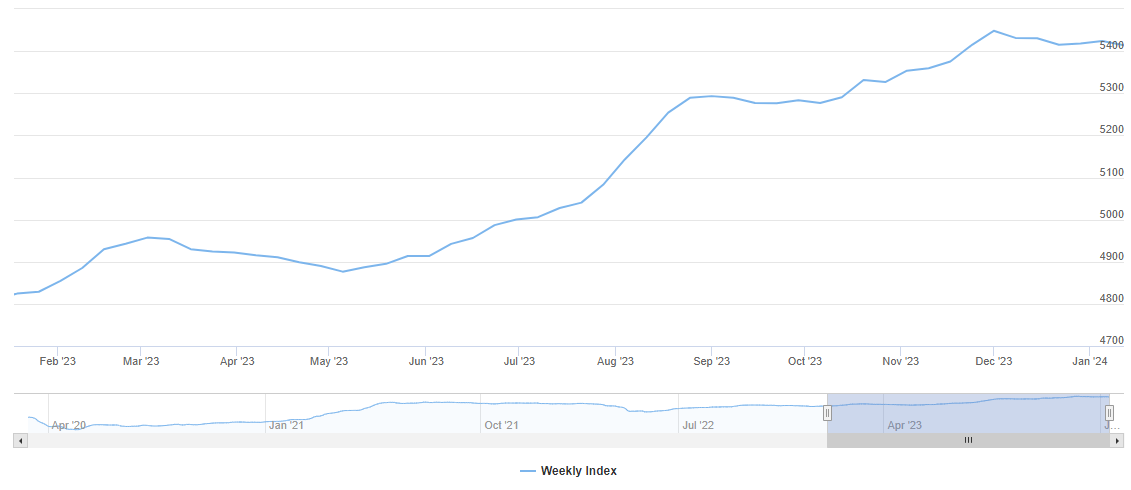This screenshot has height=490, width=1131.
Task: Select Oct '21 in the navigator timeline
Action: [501, 425]
